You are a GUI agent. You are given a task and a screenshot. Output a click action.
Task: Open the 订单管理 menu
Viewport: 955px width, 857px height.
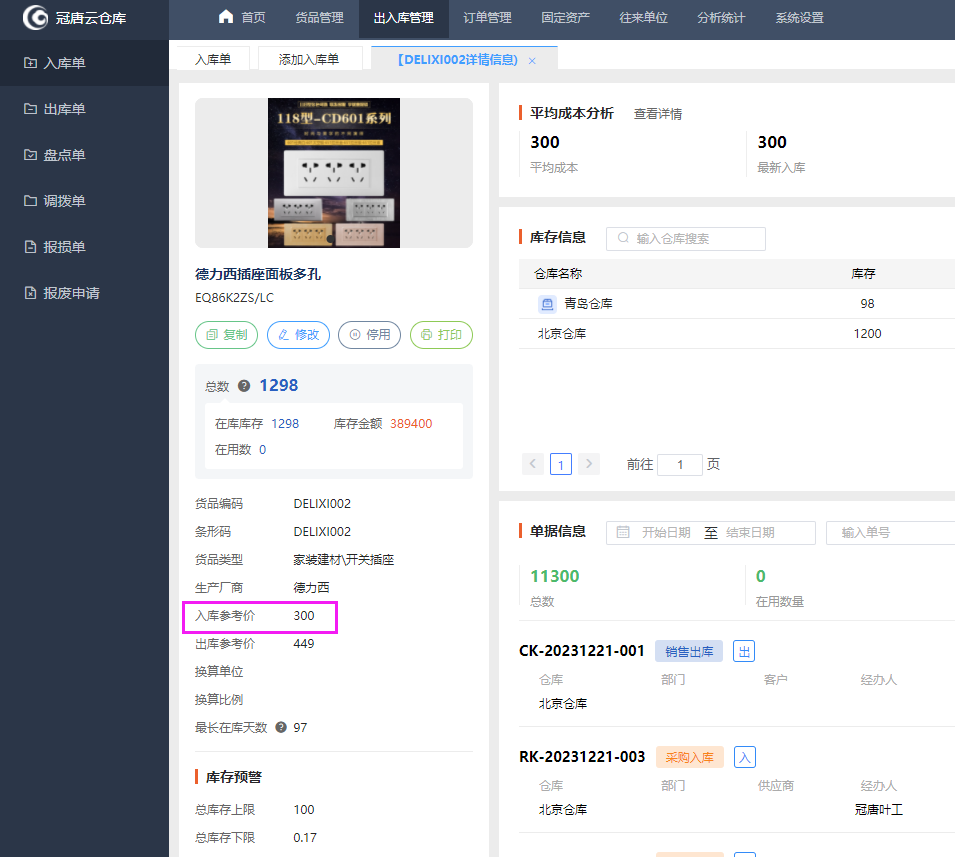tap(487, 18)
